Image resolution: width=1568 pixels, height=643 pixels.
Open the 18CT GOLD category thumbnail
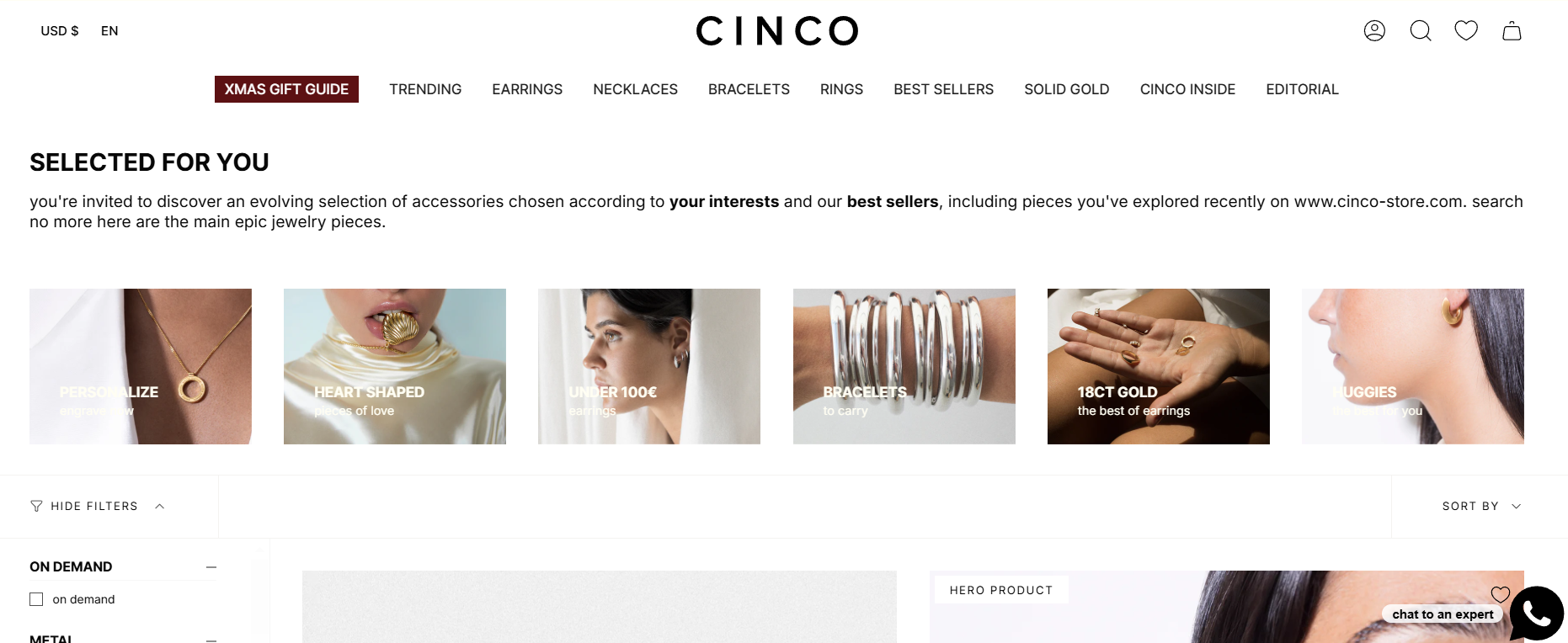(x=1158, y=366)
